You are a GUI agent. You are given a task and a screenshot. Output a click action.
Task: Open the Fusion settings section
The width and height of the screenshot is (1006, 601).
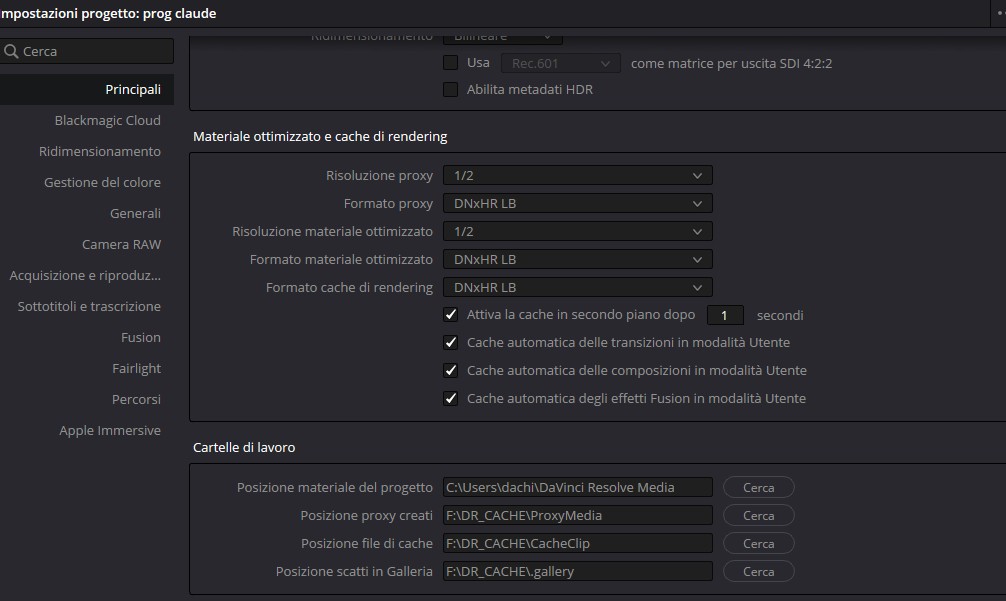(141, 337)
